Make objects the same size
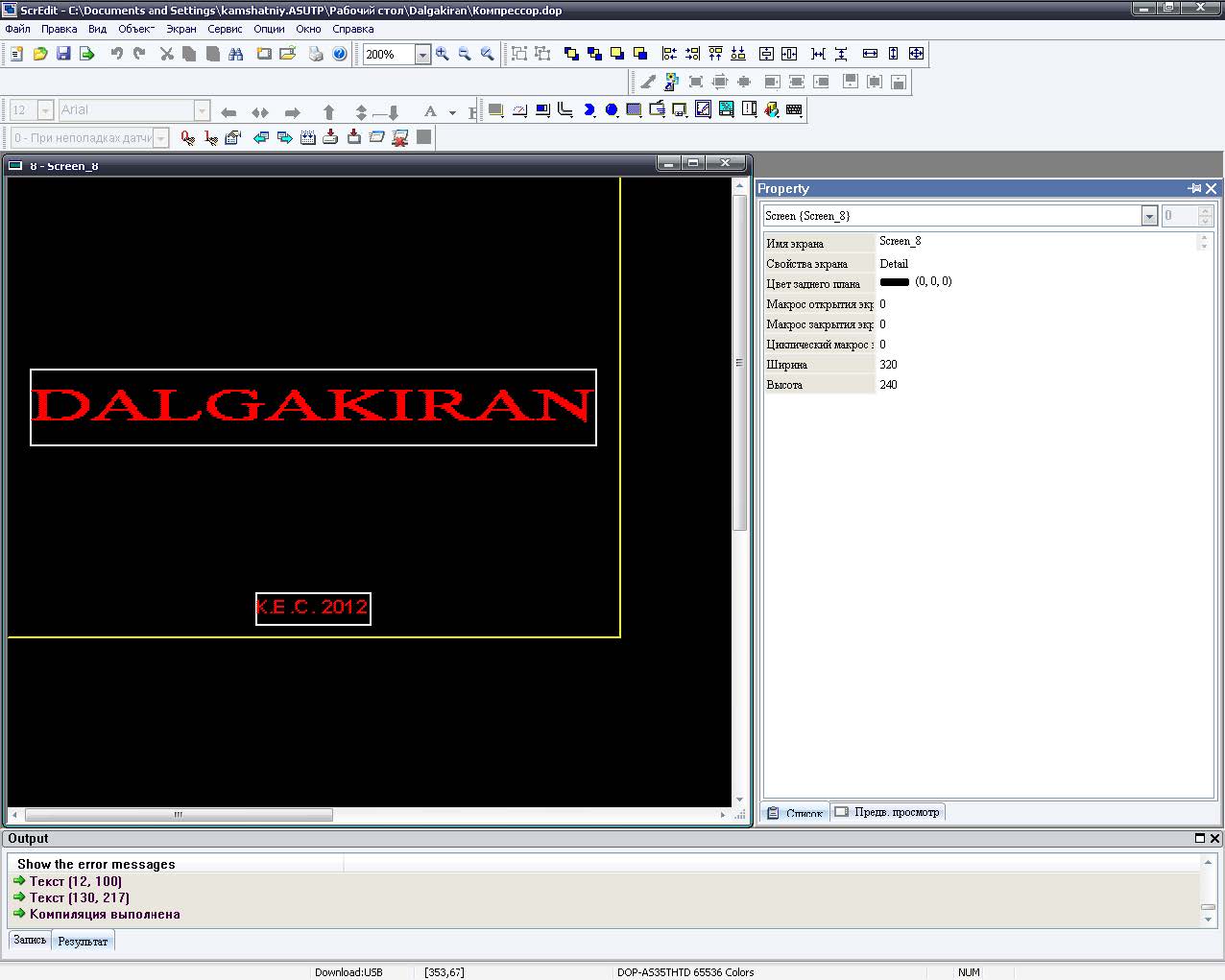Screen dimensions: 1225x980 [x=917, y=54]
